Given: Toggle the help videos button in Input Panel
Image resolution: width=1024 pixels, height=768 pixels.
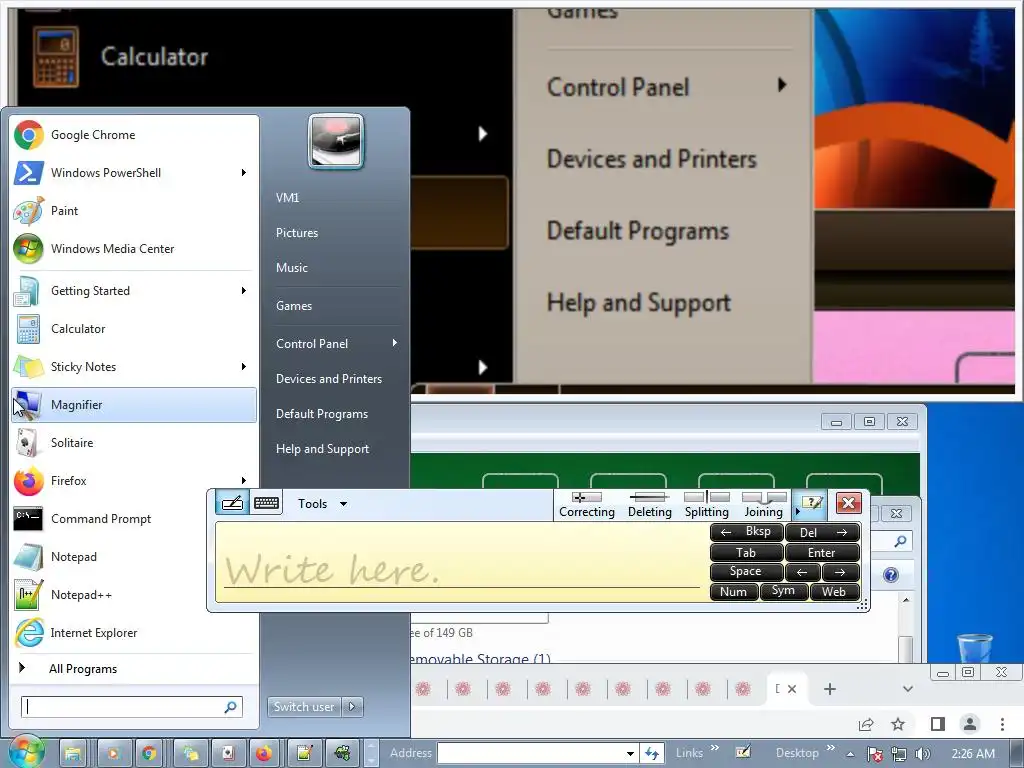Looking at the screenshot, I should pos(812,503).
